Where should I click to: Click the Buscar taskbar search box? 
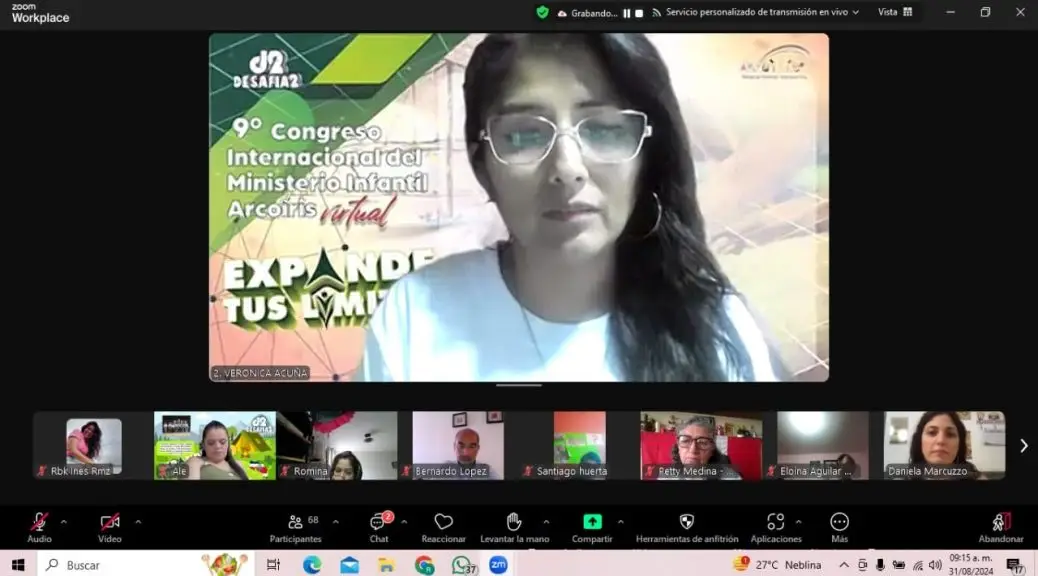tap(146, 565)
